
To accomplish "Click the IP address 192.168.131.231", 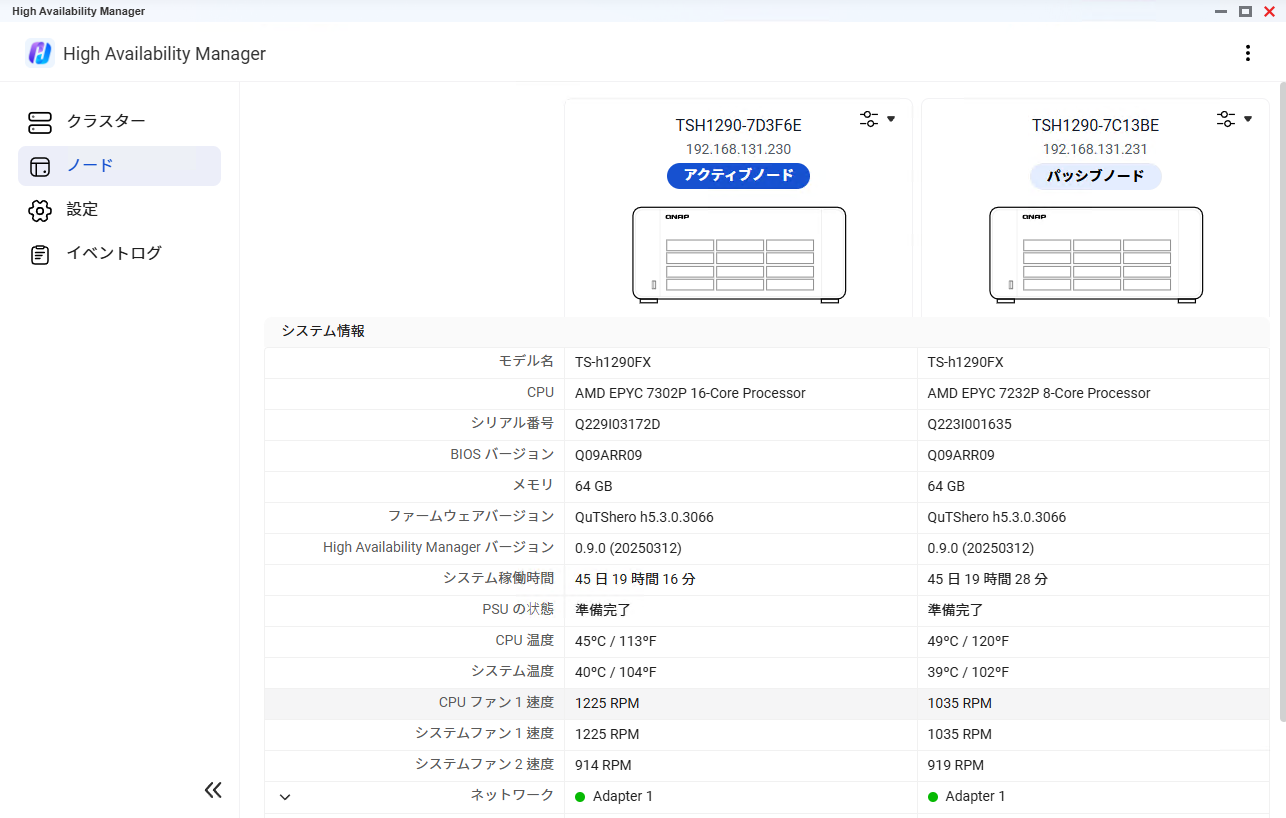I will click(x=1095, y=149).
